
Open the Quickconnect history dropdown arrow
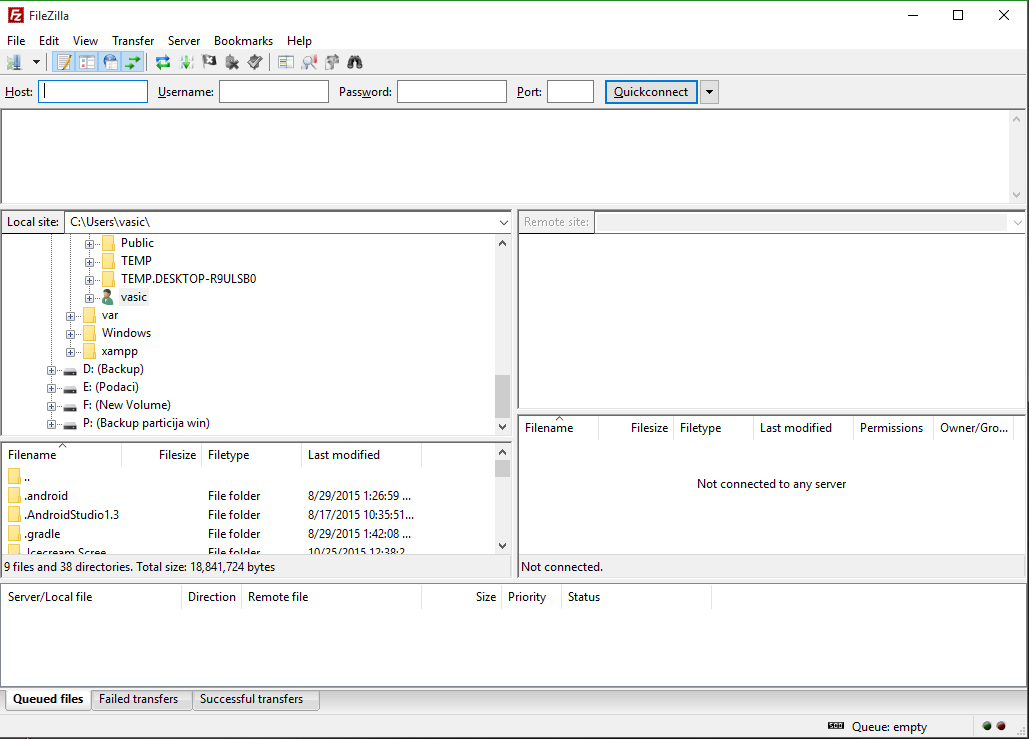(x=709, y=92)
